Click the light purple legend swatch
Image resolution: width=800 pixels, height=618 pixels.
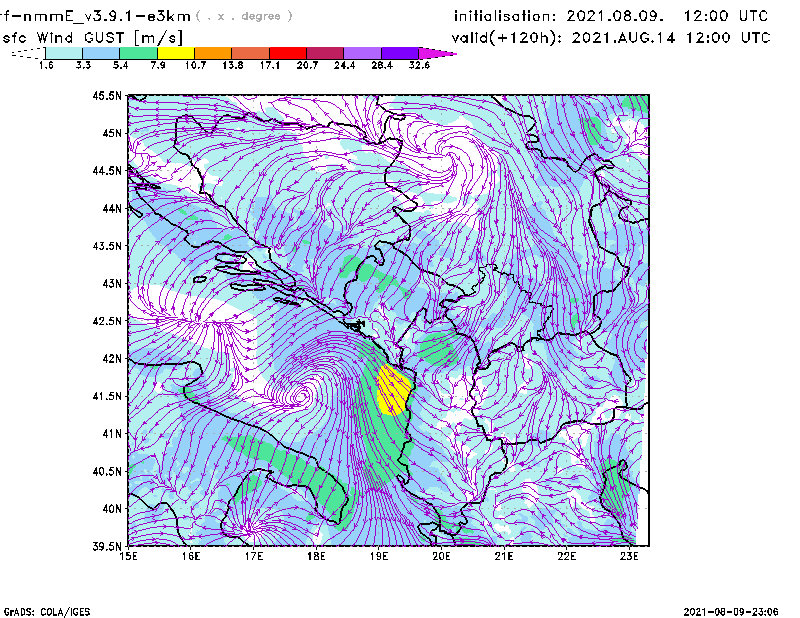(363, 53)
